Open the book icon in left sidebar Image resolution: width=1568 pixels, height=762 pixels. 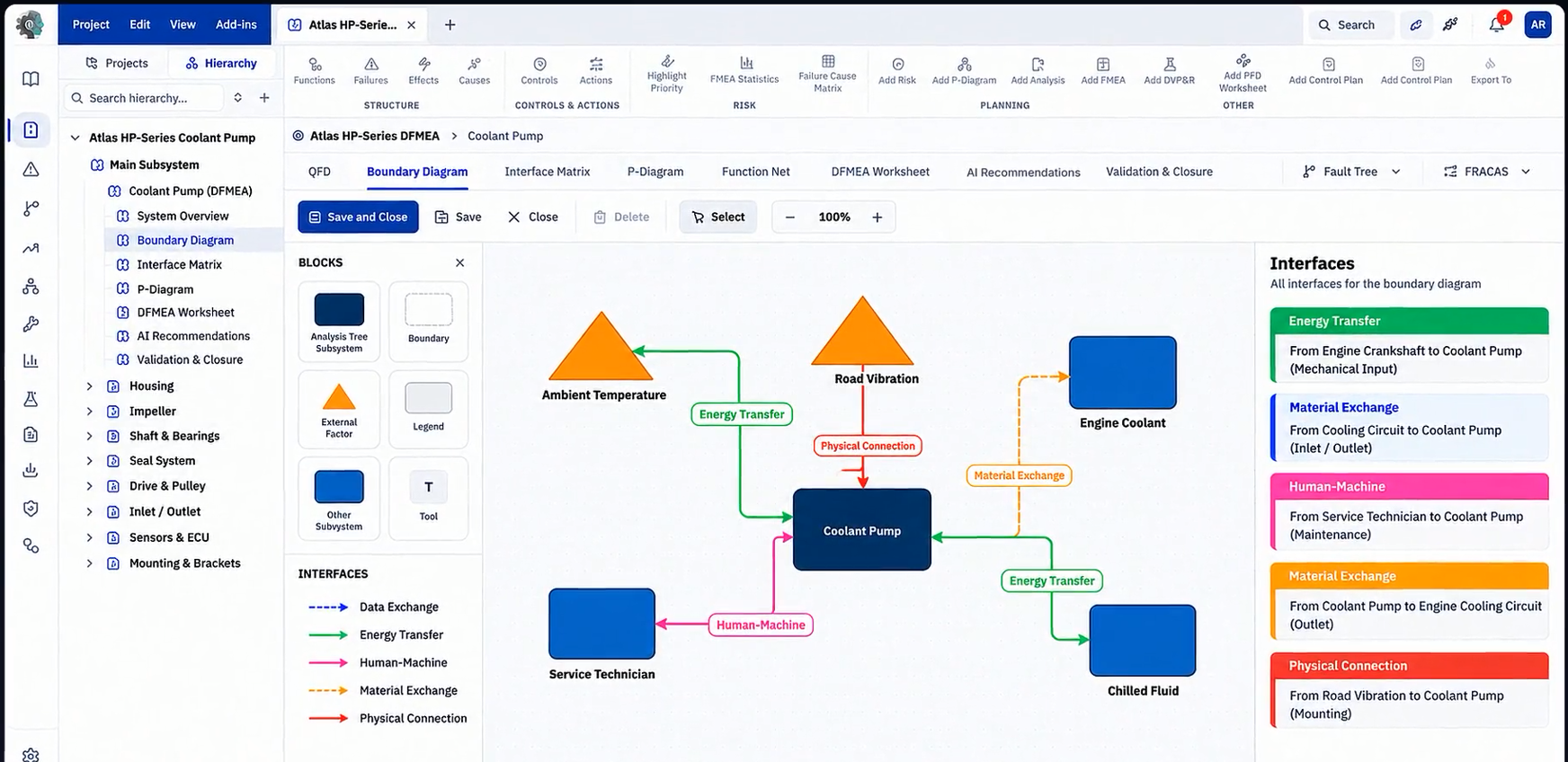pos(31,79)
